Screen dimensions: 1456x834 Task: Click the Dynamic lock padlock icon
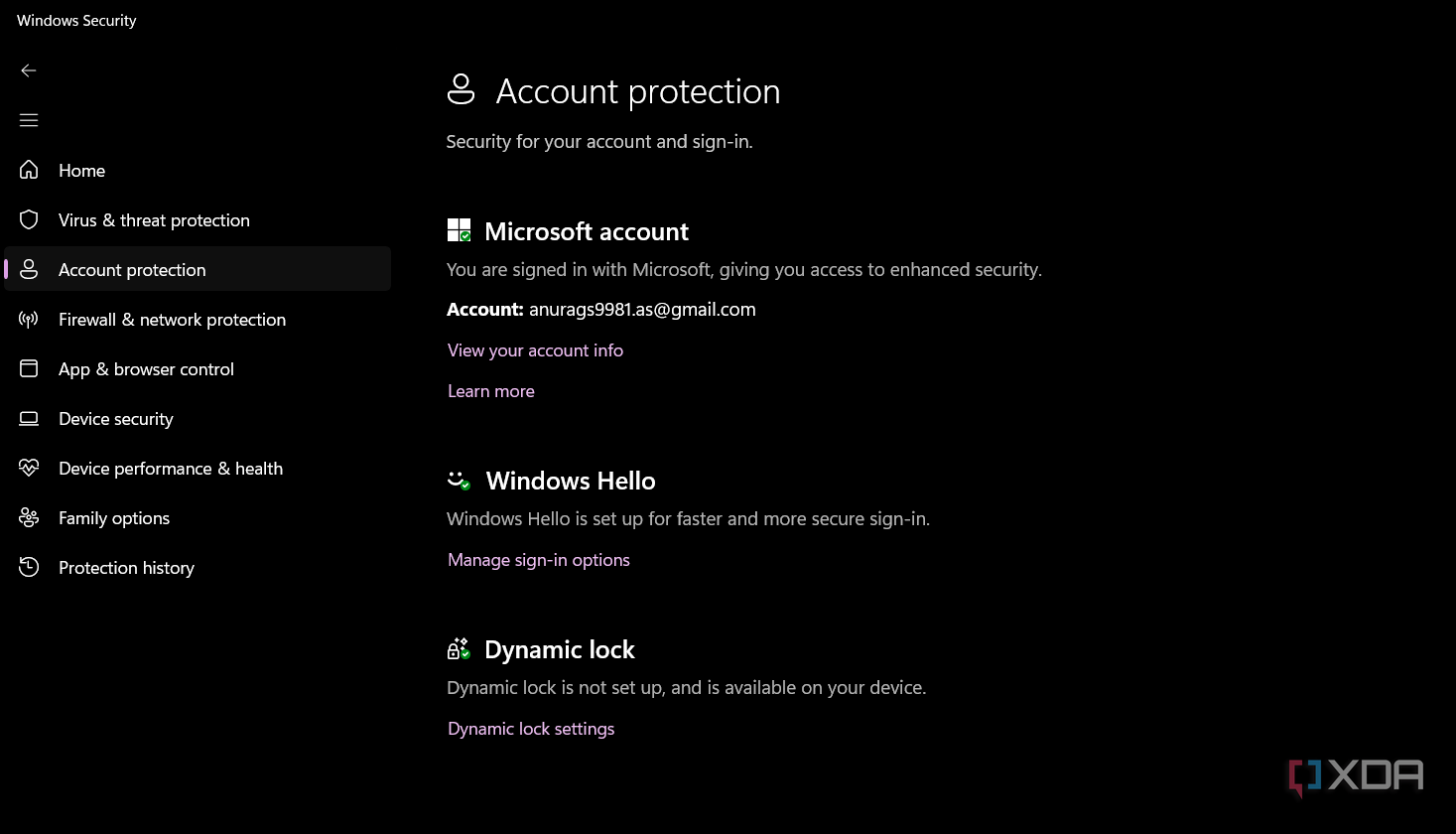click(458, 648)
